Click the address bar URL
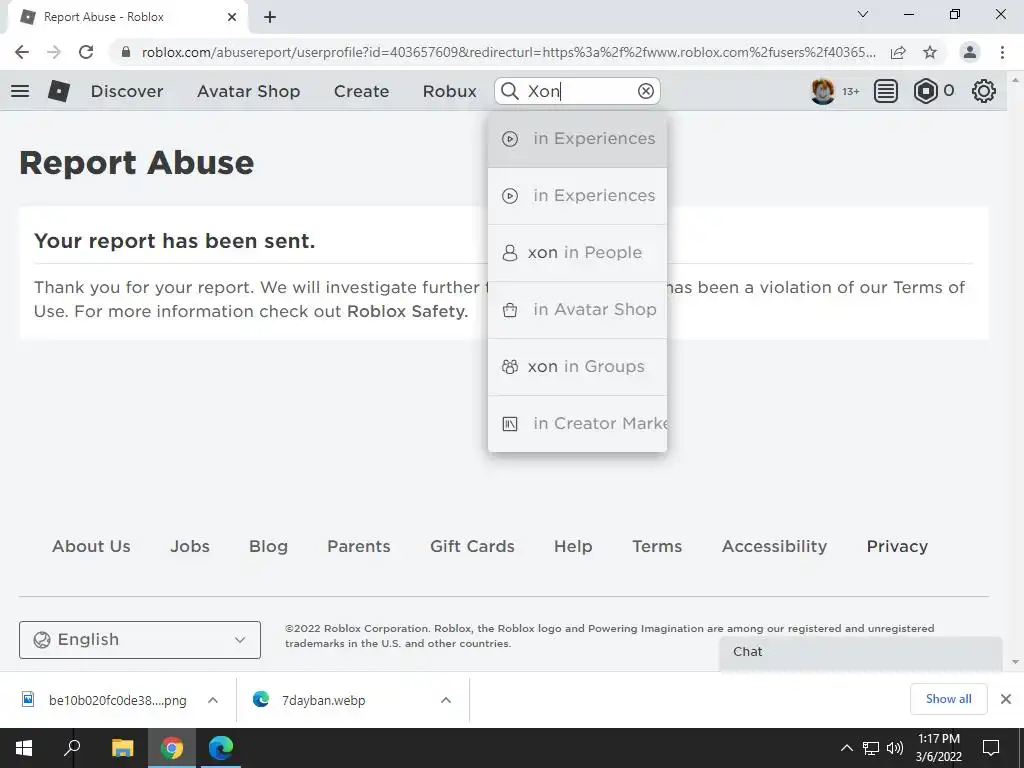 tap(508, 52)
